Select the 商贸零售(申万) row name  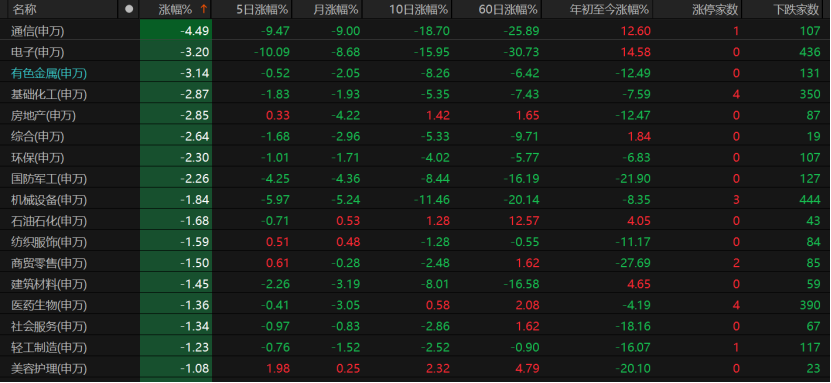[x=49, y=263]
